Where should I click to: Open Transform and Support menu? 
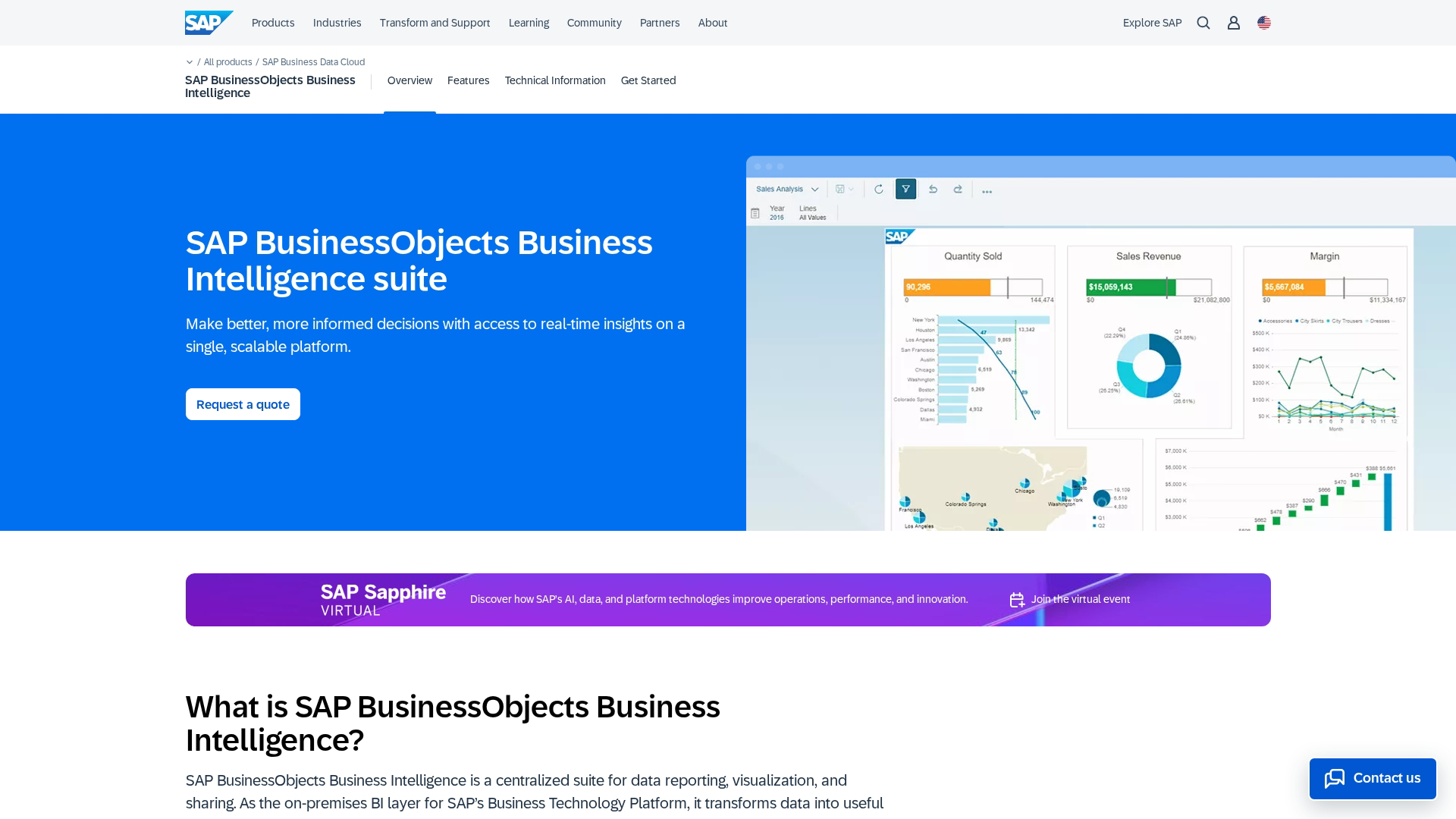435,23
